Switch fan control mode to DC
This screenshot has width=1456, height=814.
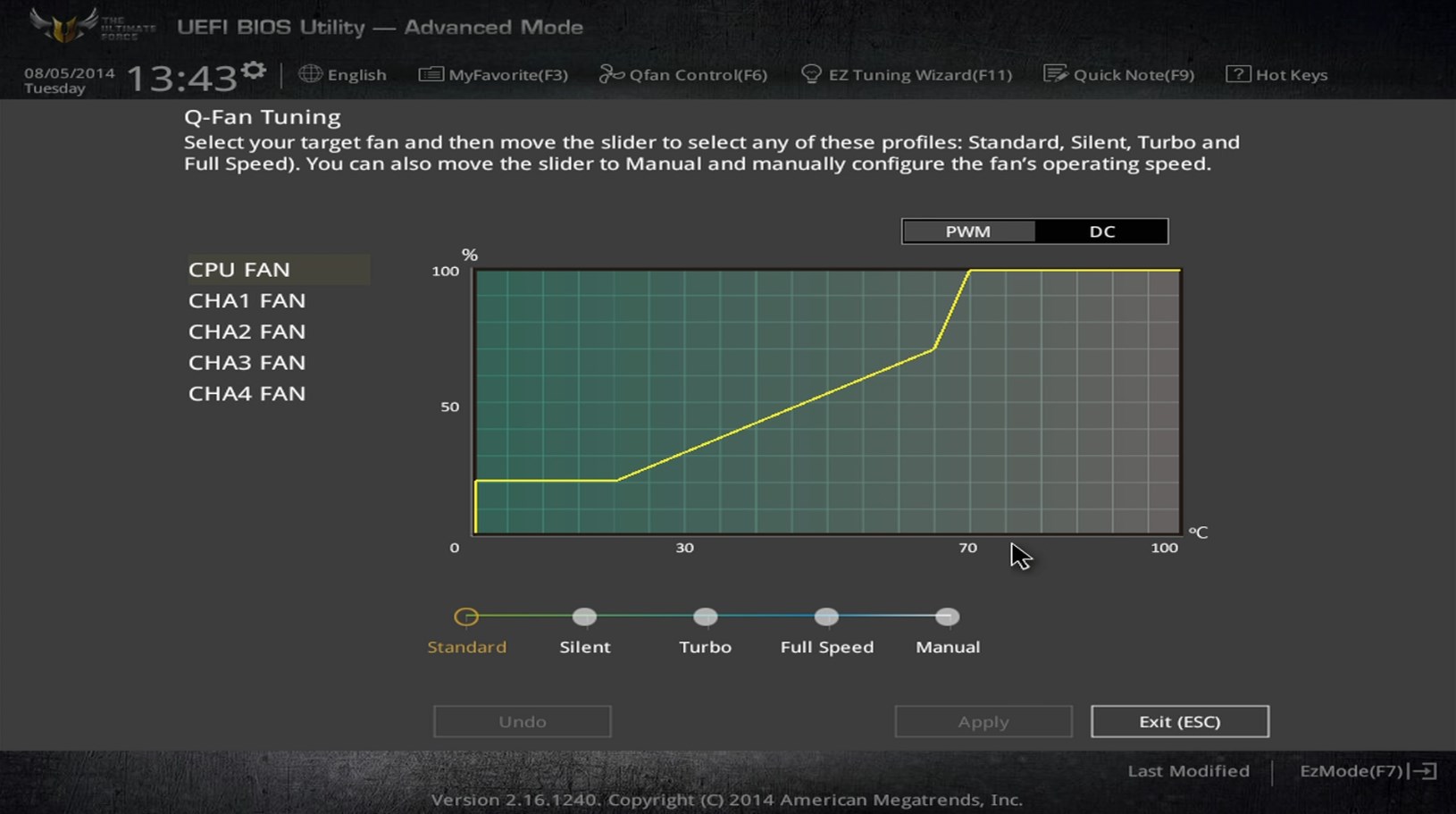[x=1101, y=231]
